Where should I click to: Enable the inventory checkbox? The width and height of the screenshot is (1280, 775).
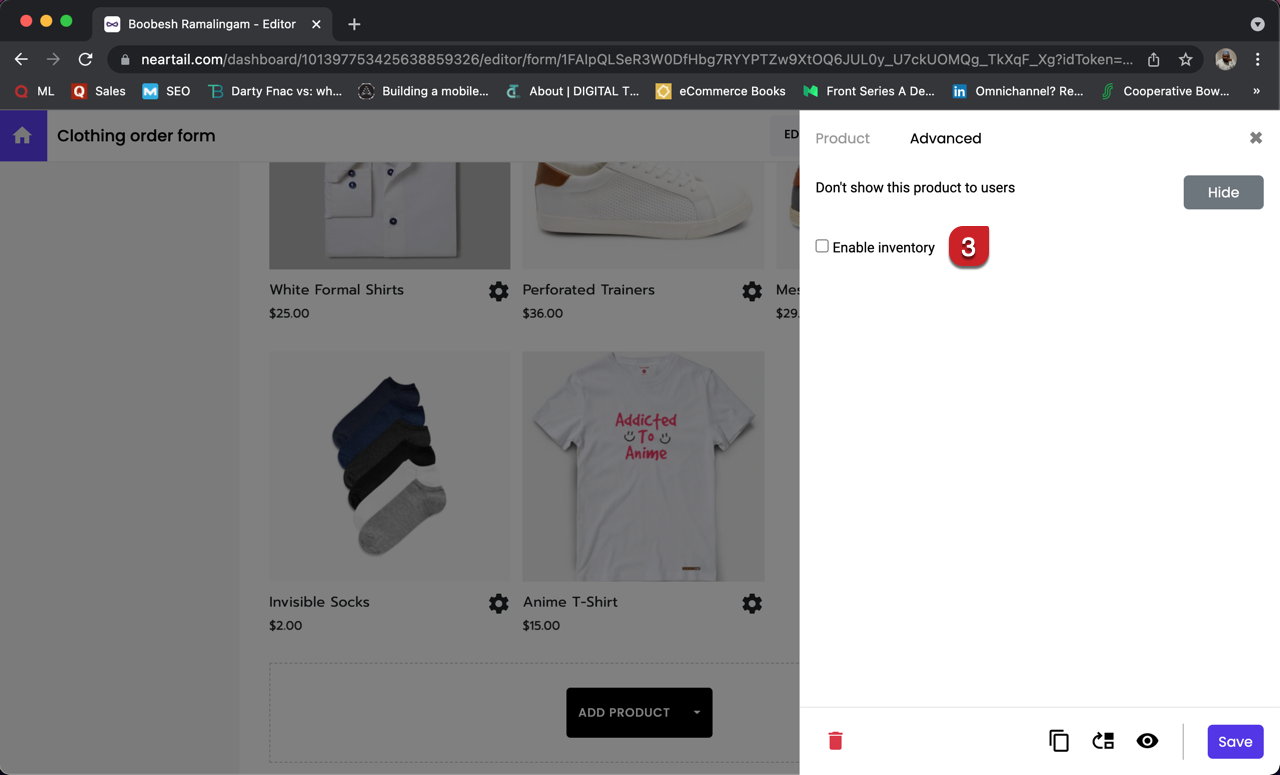pos(821,245)
